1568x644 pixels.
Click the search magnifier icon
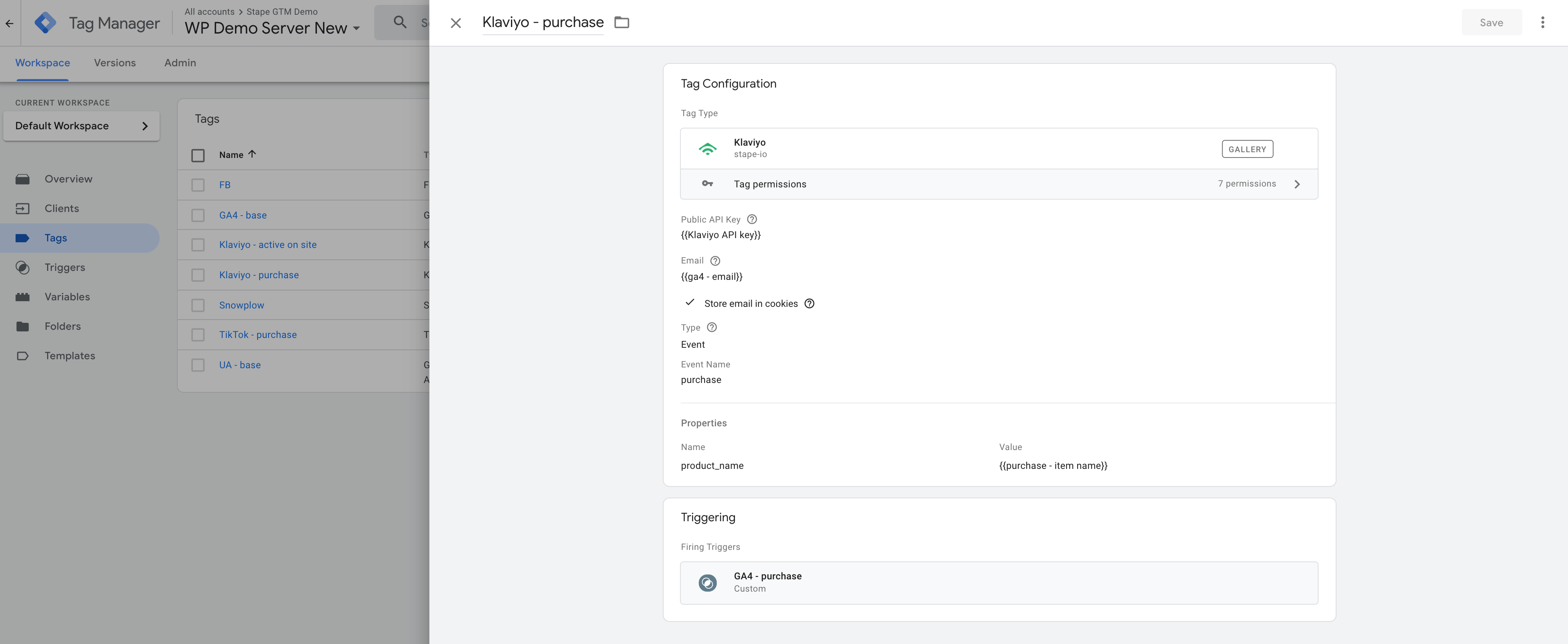pyautogui.click(x=400, y=23)
